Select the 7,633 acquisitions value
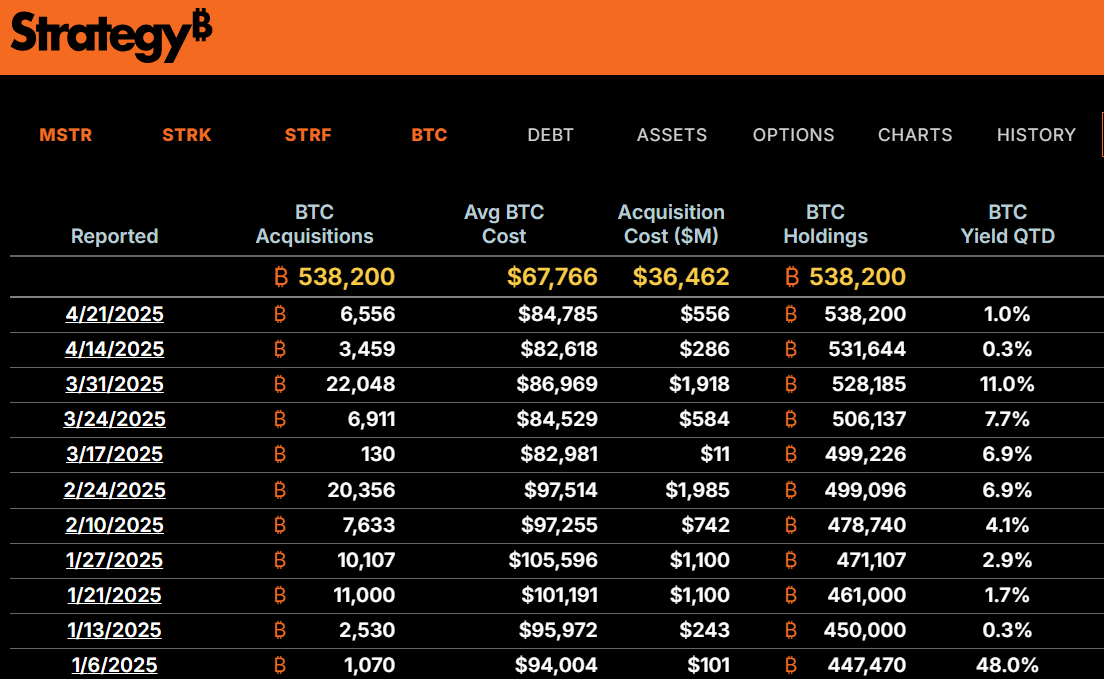 point(369,525)
